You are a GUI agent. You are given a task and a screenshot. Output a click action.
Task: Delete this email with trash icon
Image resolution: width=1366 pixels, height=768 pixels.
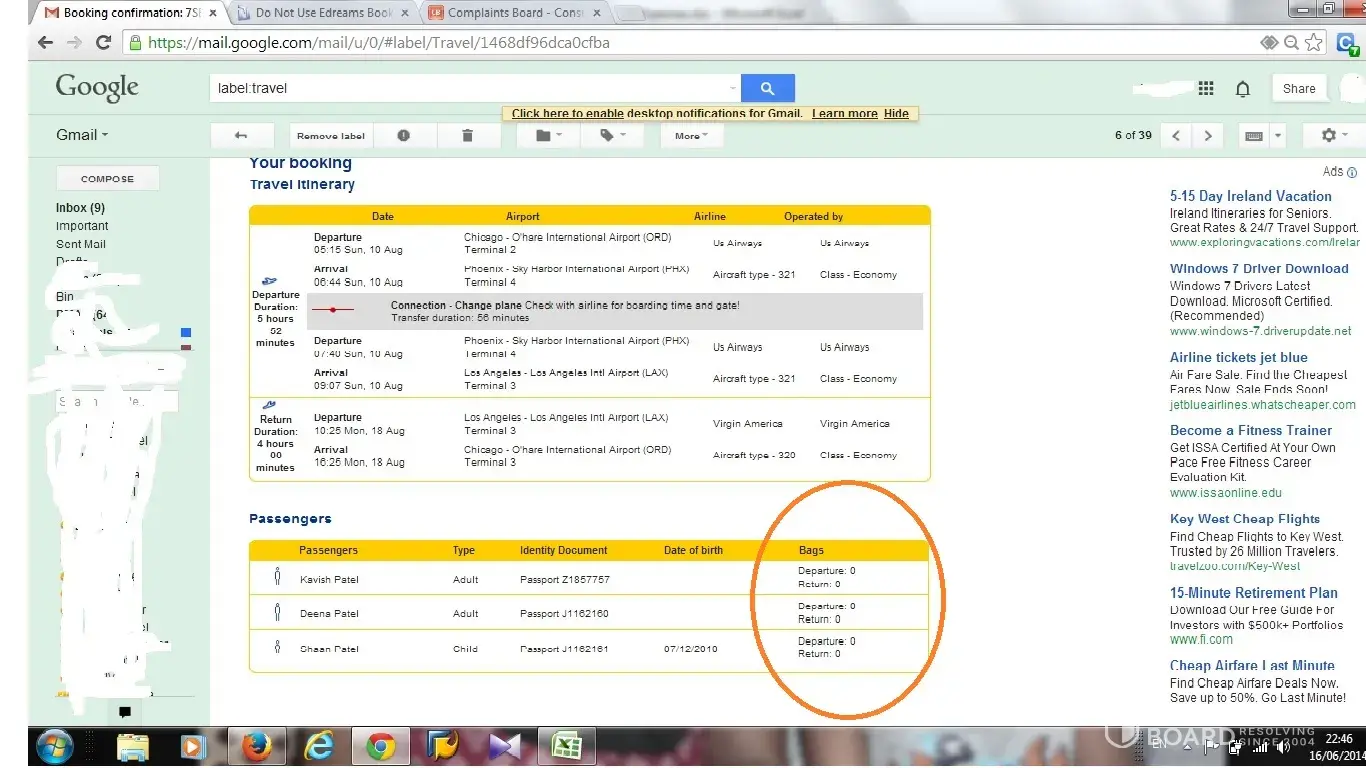click(x=467, y=136)
